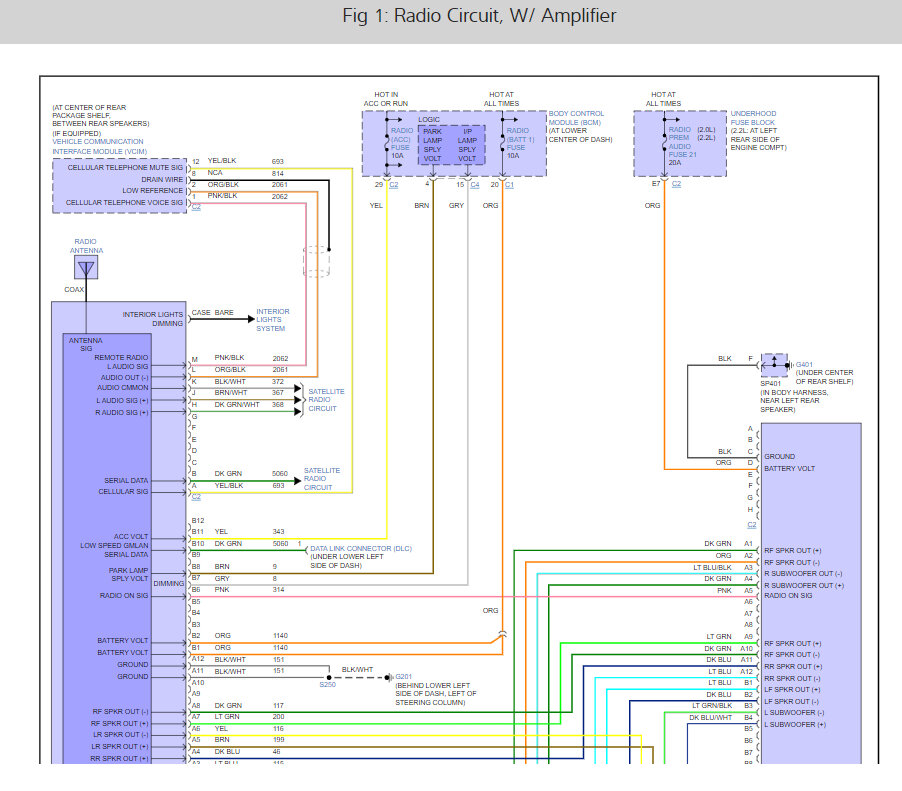This screenshot has height=791, width=902.
Task: Open the G401 ground location link
Action: (804, 365)
